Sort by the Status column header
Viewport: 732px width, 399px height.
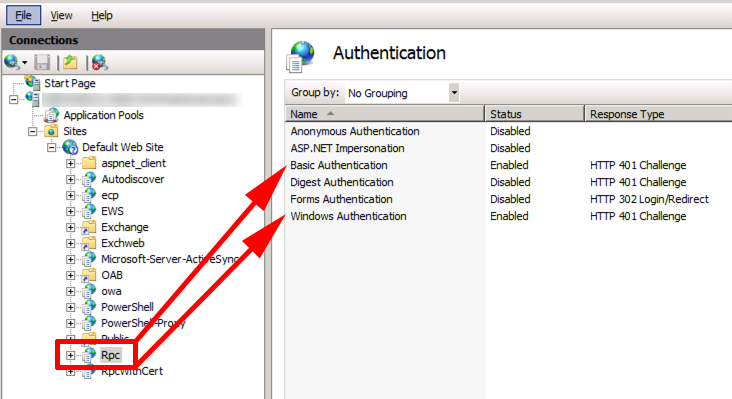(x=535, y=114)
